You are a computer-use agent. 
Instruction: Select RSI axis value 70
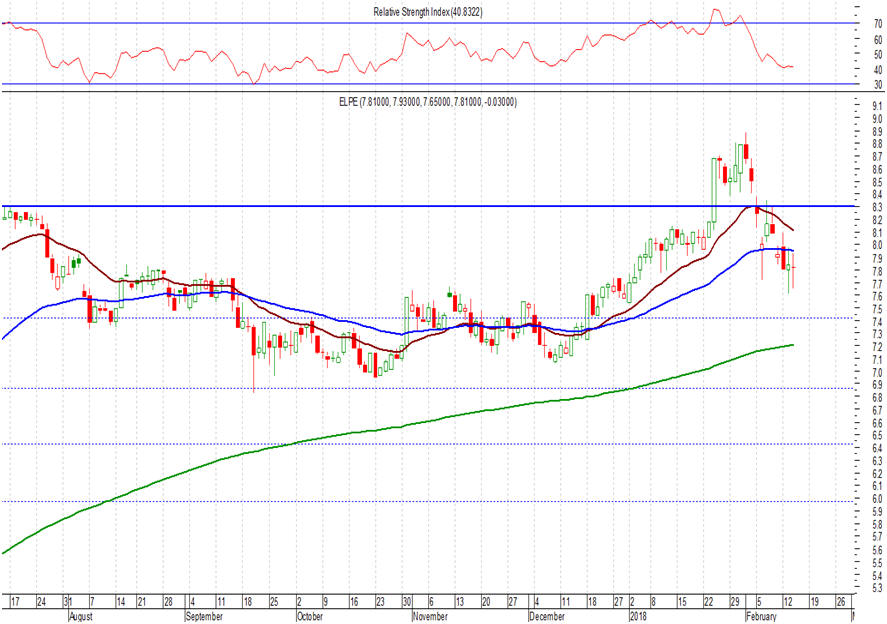click(x=878, y=24)
